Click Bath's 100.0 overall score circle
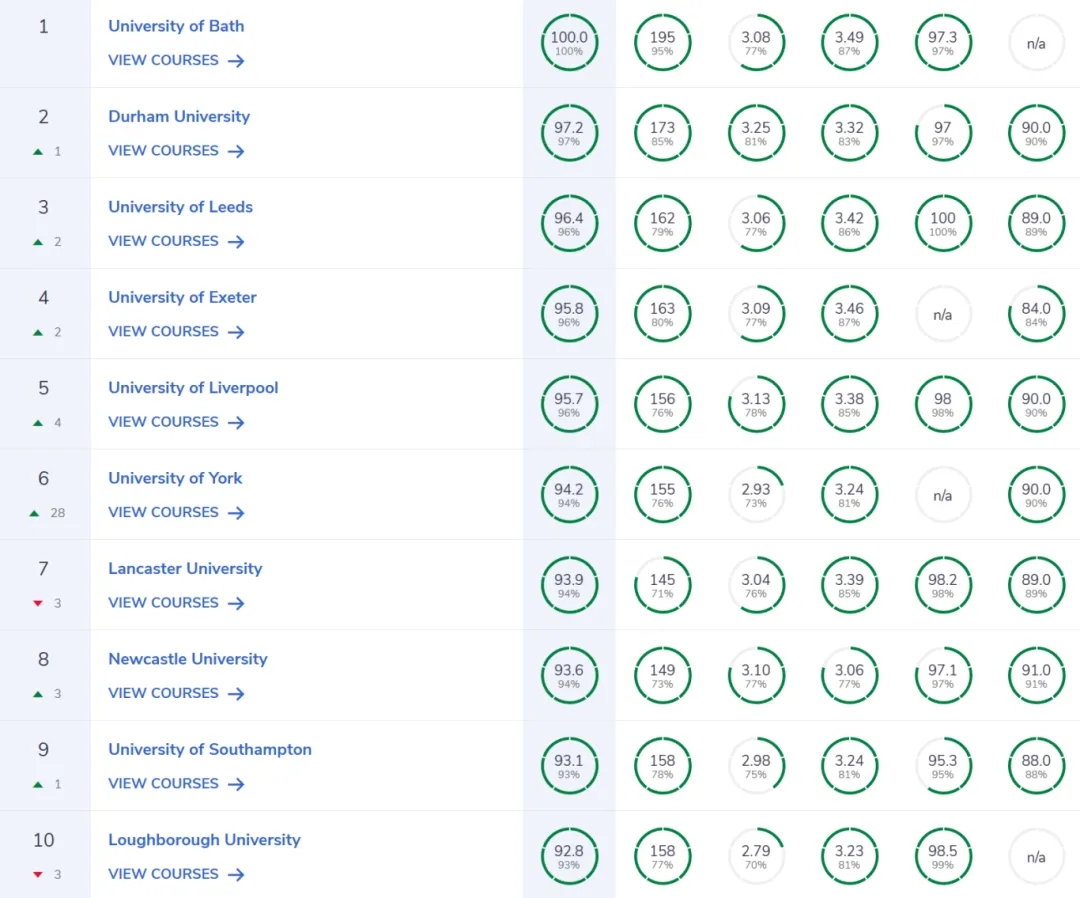 569,43
